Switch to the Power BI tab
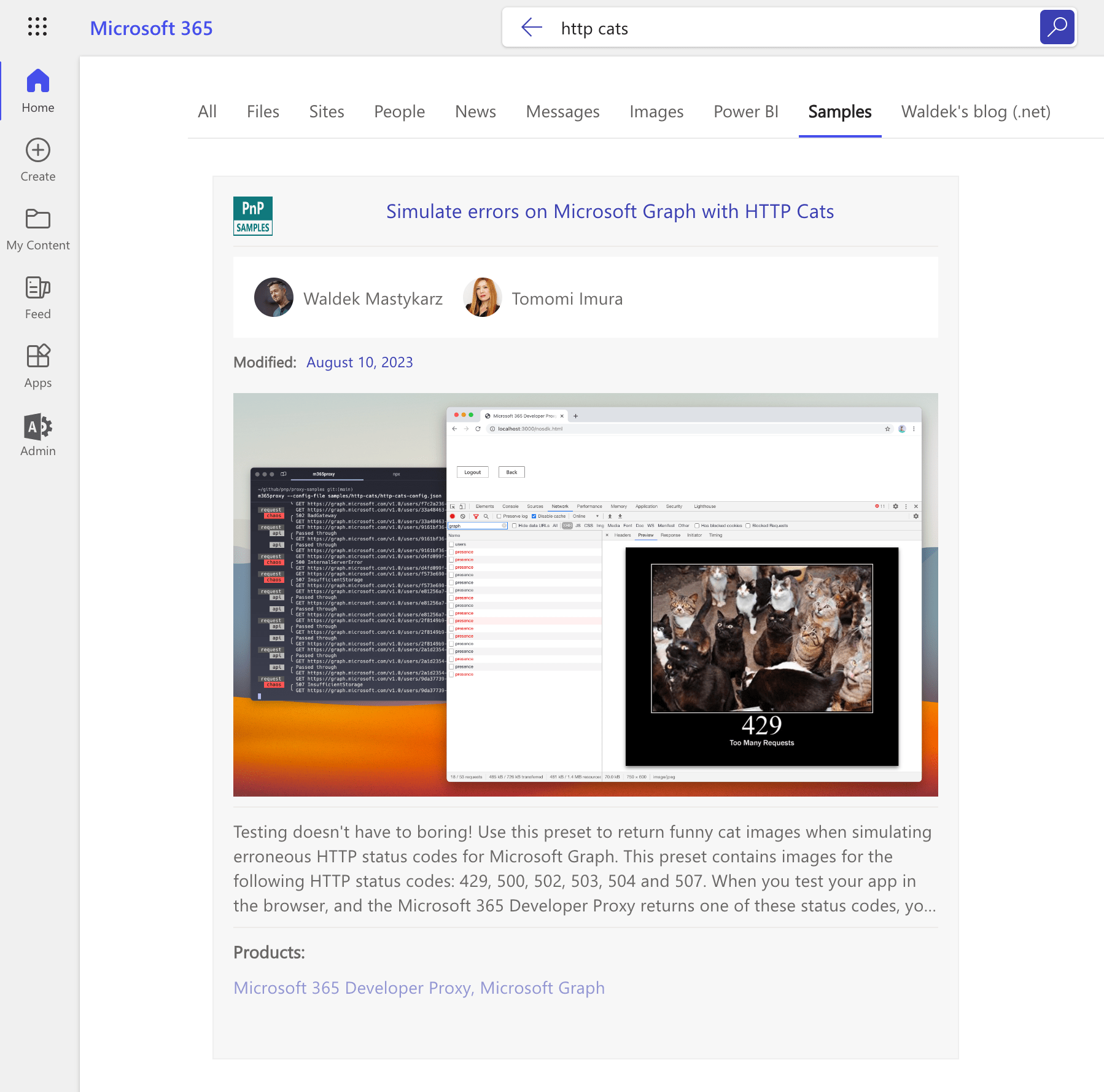This screenshot has height=1092, width=1104. tap(746, 112)
